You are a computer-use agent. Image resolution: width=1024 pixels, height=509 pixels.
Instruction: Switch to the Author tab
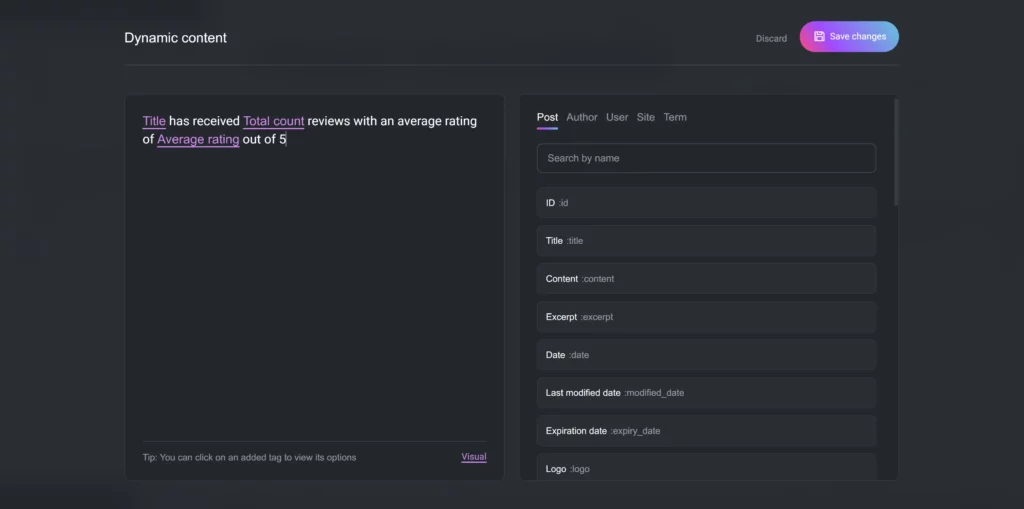(582, 118)
